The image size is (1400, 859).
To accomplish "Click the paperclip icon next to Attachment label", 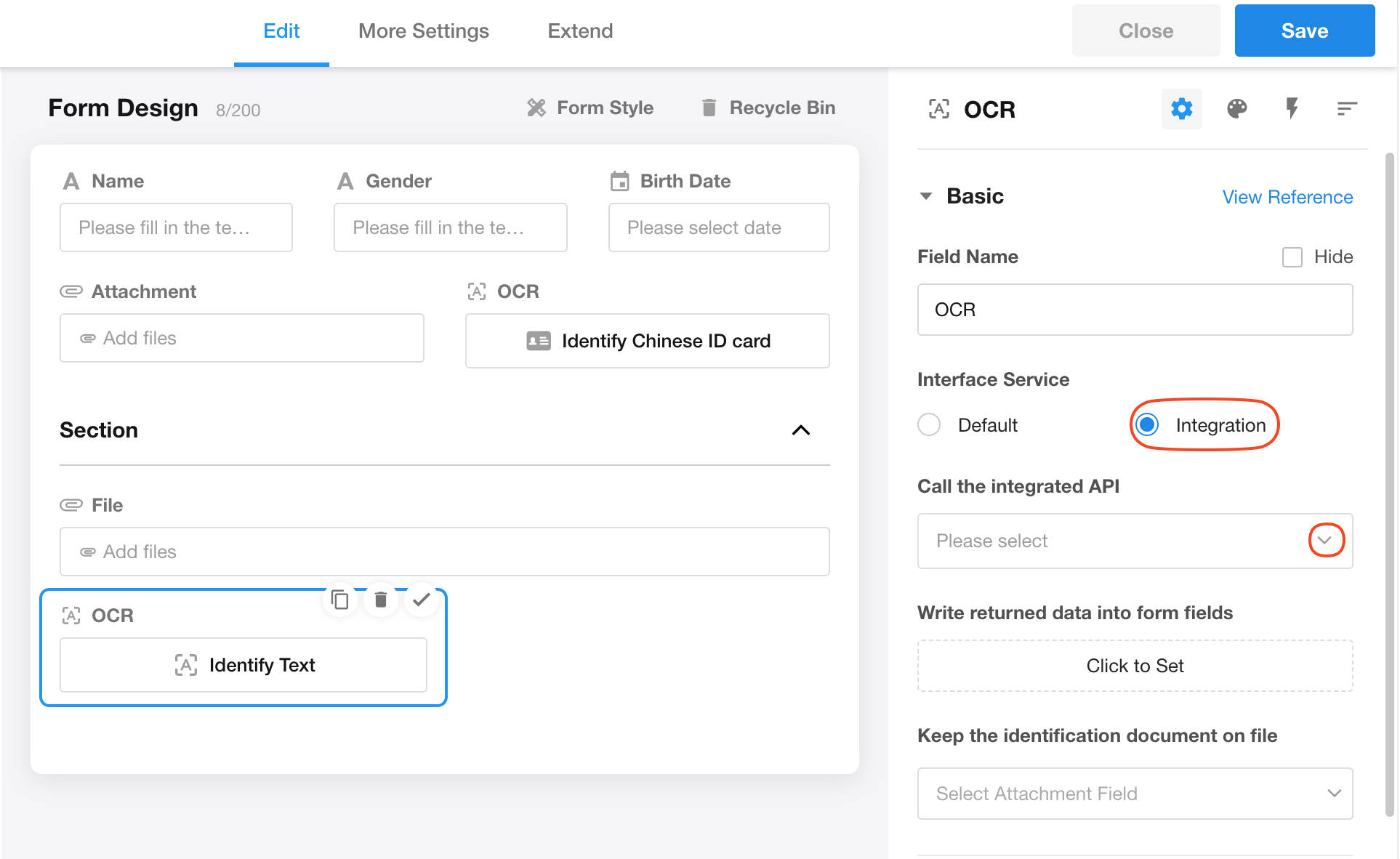I will point(71,291).
